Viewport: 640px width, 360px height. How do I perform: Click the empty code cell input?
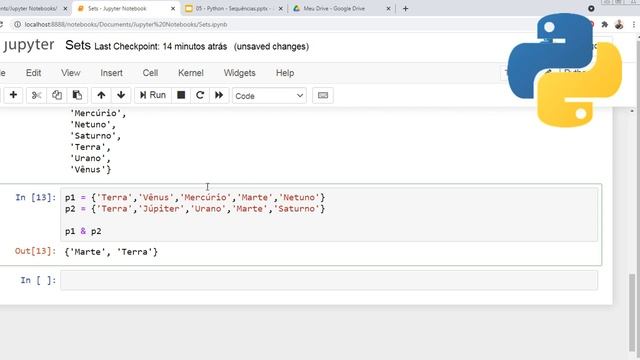pyautogui.click(x=329, y=280)
